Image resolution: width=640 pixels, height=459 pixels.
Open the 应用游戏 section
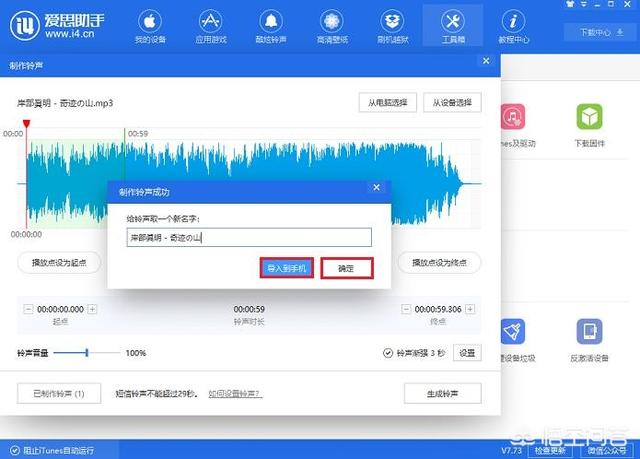(211, 27)
